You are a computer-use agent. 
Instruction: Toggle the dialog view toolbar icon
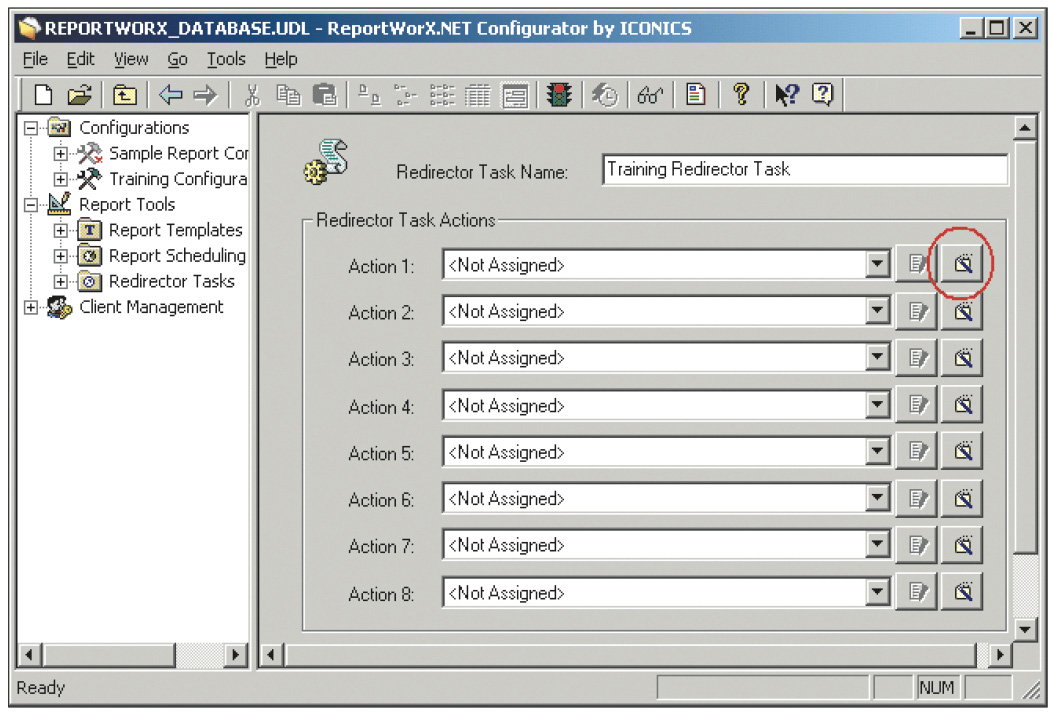click(515, 95)
